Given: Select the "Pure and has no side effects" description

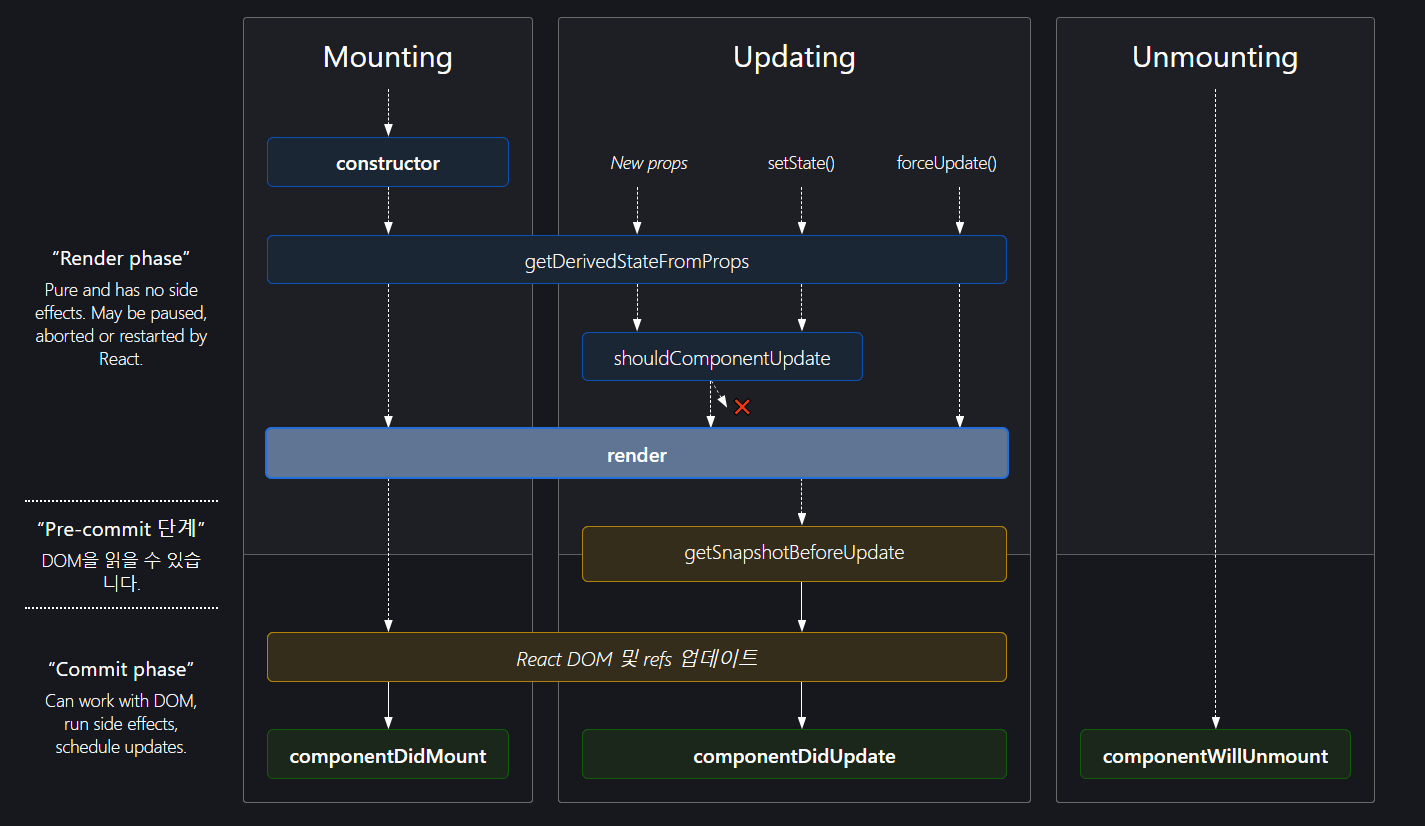Looking at the screenshot, I should pos(121,324).
